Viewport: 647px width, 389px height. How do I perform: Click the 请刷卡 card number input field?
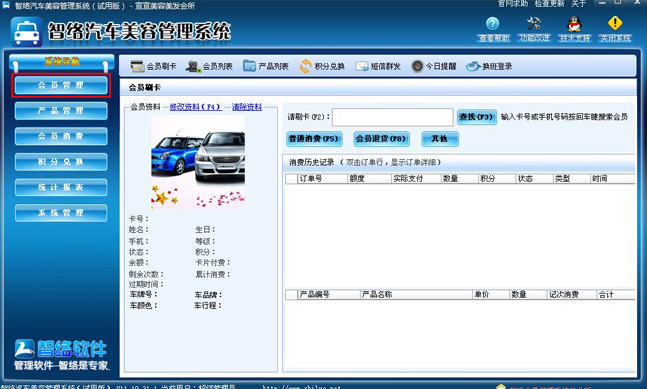tap(392, 117)
